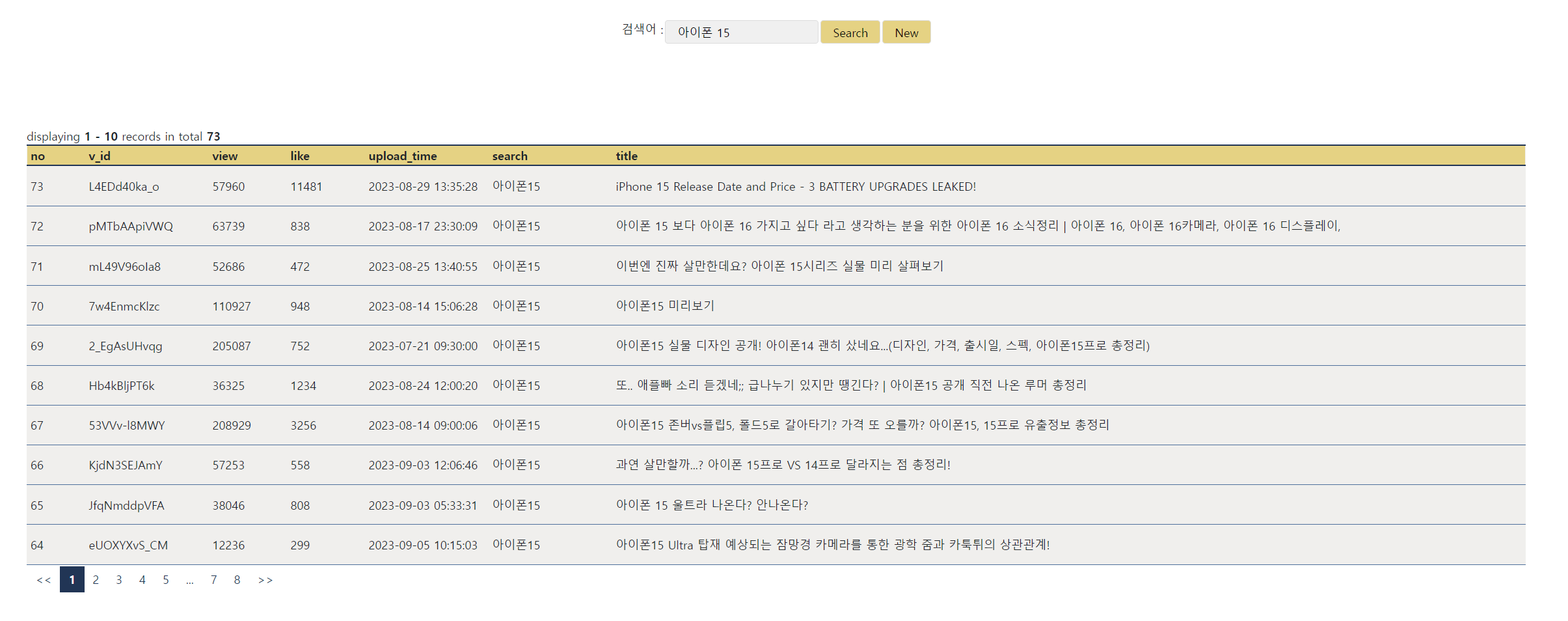
Task: Click row number 69
Action: point(37,346)
